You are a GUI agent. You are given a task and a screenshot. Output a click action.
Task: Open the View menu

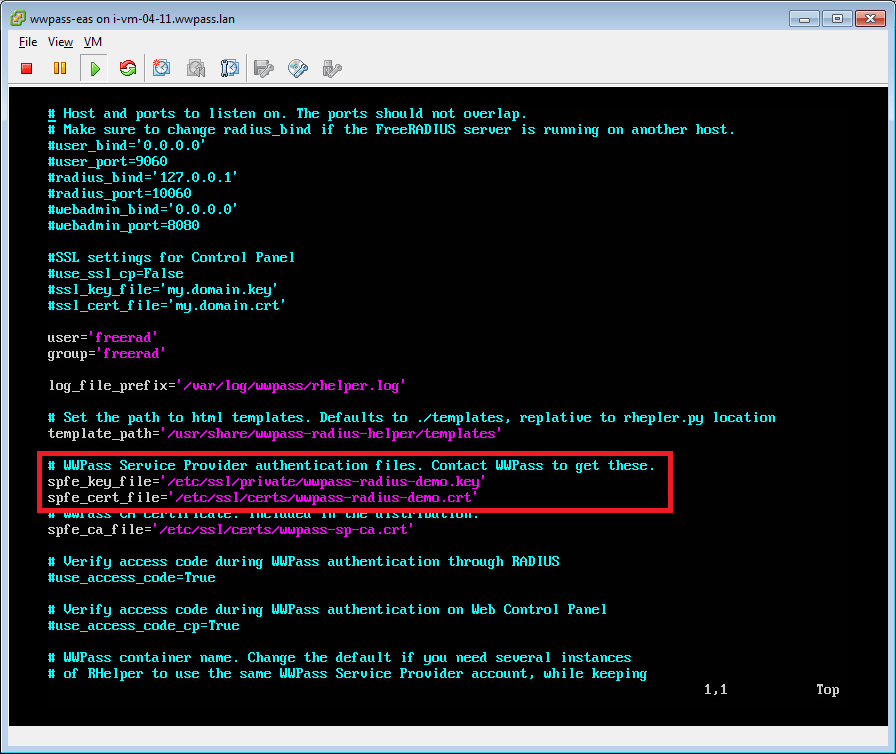pos(60,42)
